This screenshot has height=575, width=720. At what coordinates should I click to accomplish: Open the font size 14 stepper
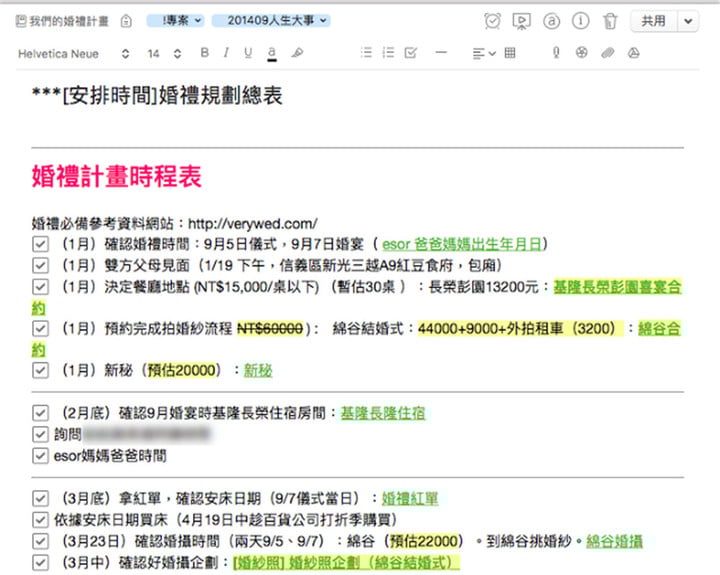pos(164,54)
